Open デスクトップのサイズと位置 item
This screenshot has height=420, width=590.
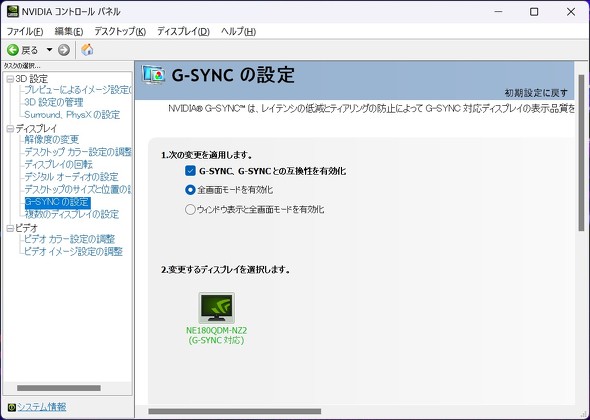tap(78, 189)
